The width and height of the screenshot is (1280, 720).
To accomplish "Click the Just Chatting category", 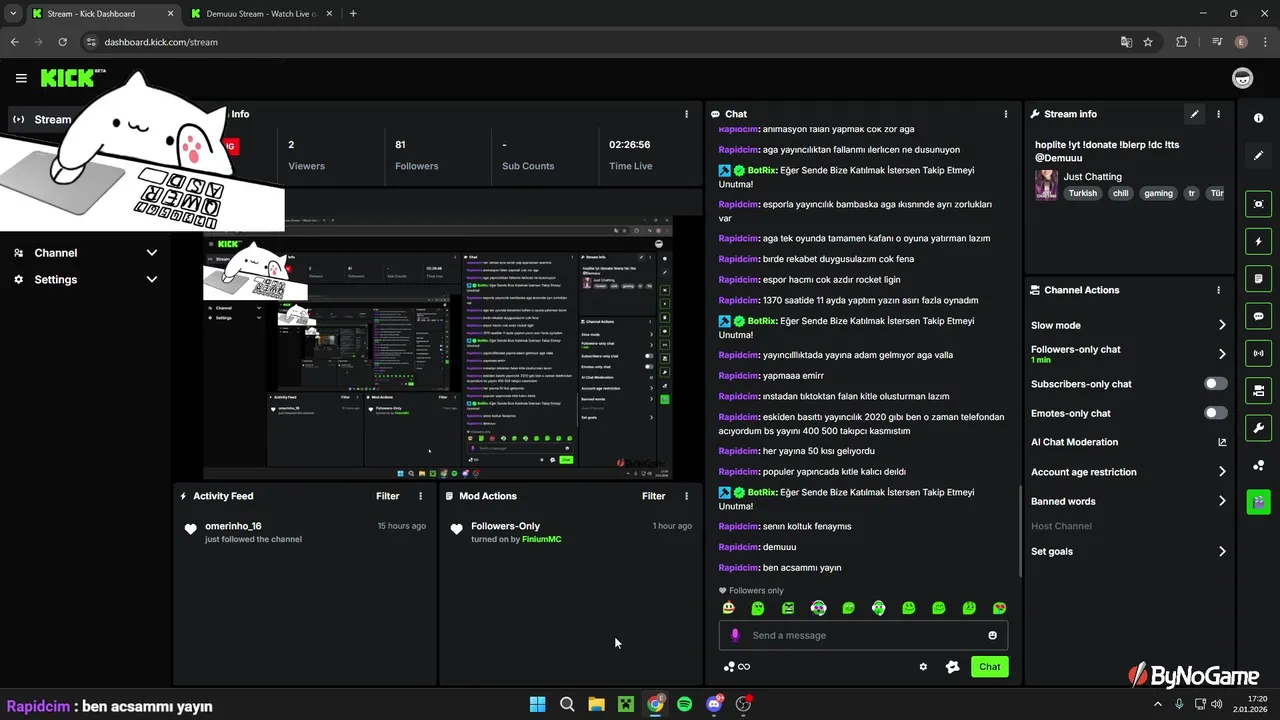I will (1092, 177).
